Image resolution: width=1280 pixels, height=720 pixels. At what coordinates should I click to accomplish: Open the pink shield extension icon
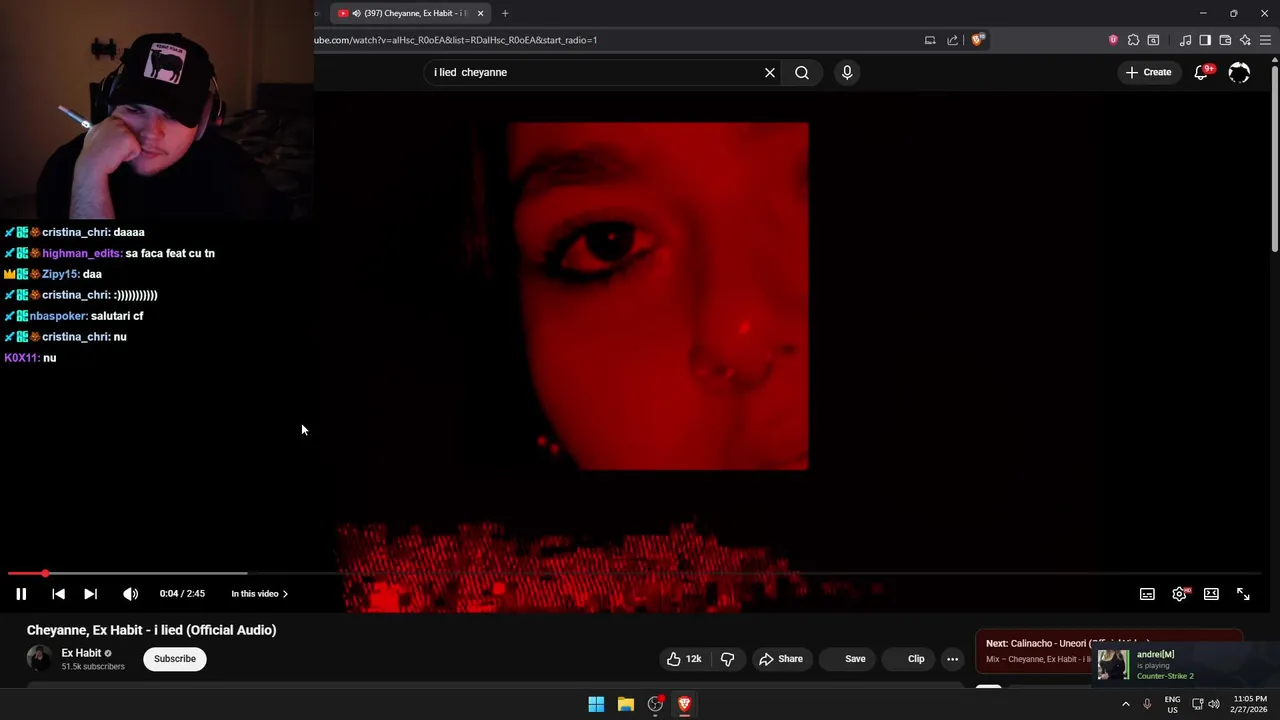(1113, 40)
